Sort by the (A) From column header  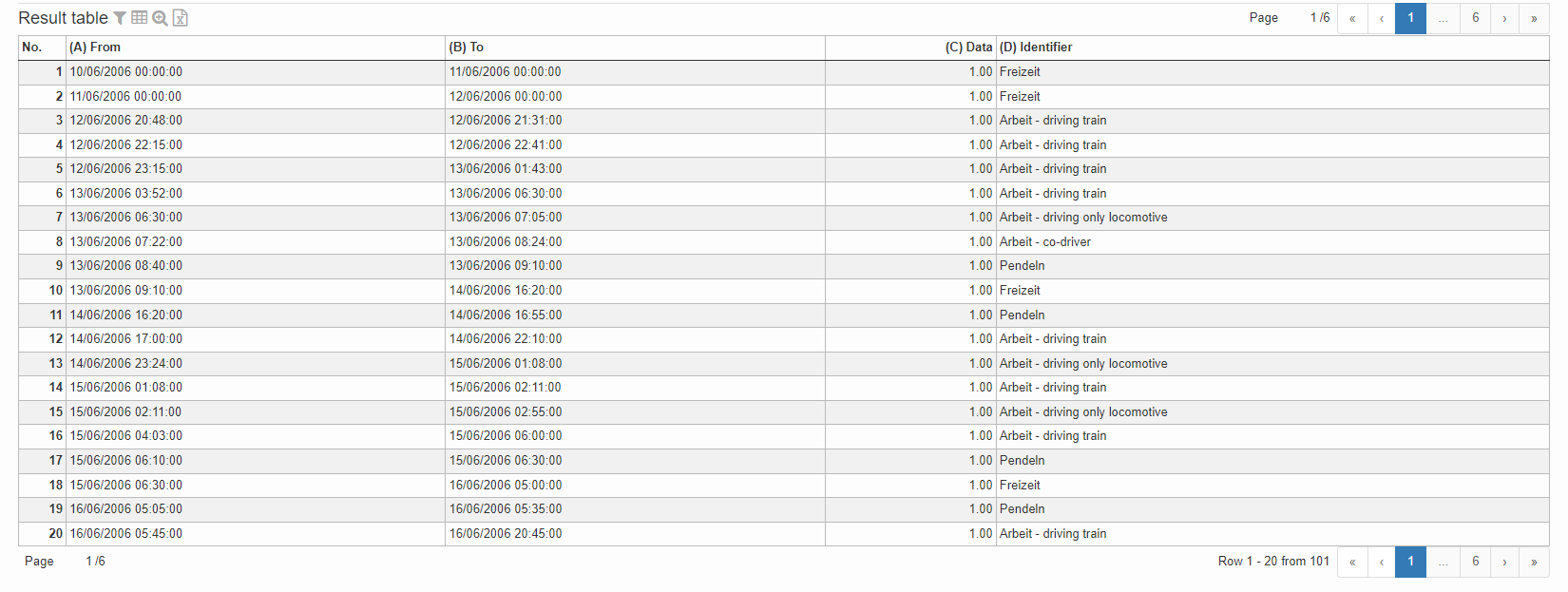click(x=95, y=48)
